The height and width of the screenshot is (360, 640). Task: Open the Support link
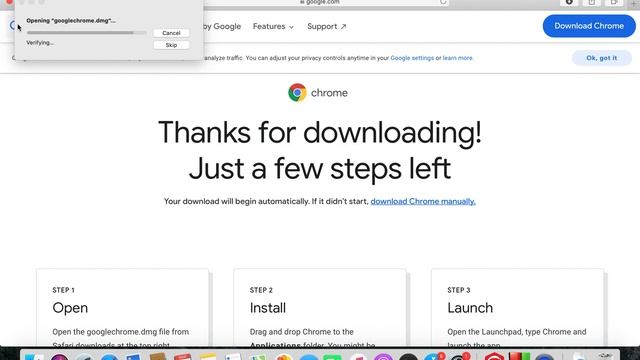point(327,27)
